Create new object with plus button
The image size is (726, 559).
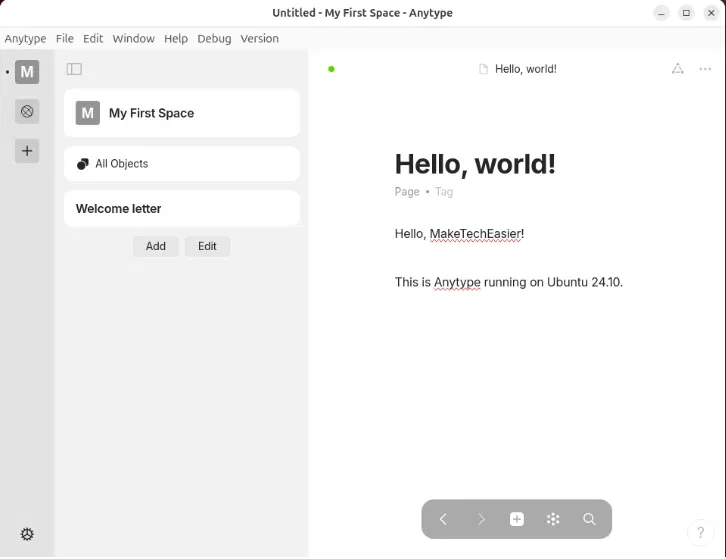[517, 519]
